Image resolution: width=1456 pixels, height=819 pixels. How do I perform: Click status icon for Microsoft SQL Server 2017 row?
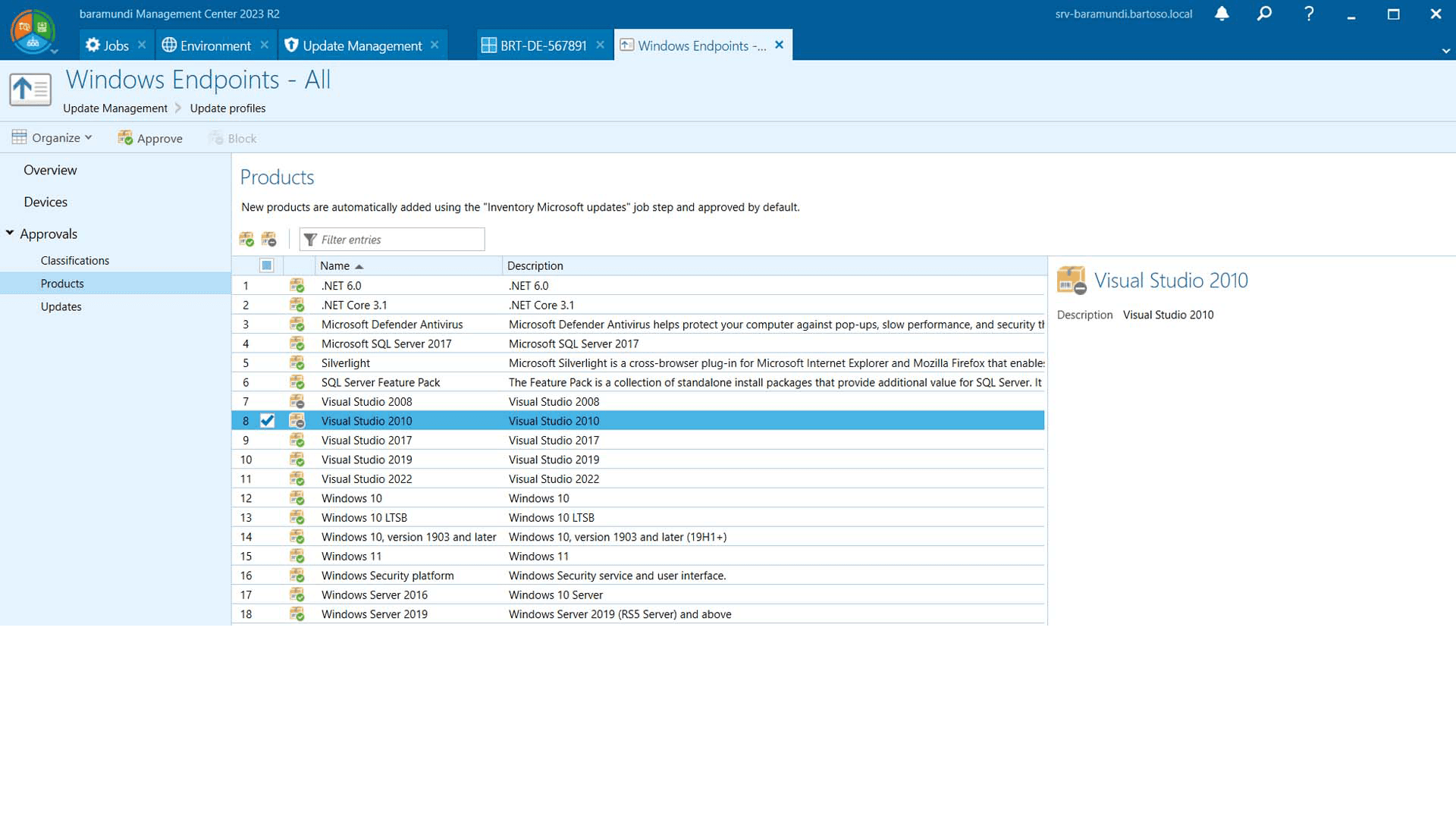coord(297,344)
